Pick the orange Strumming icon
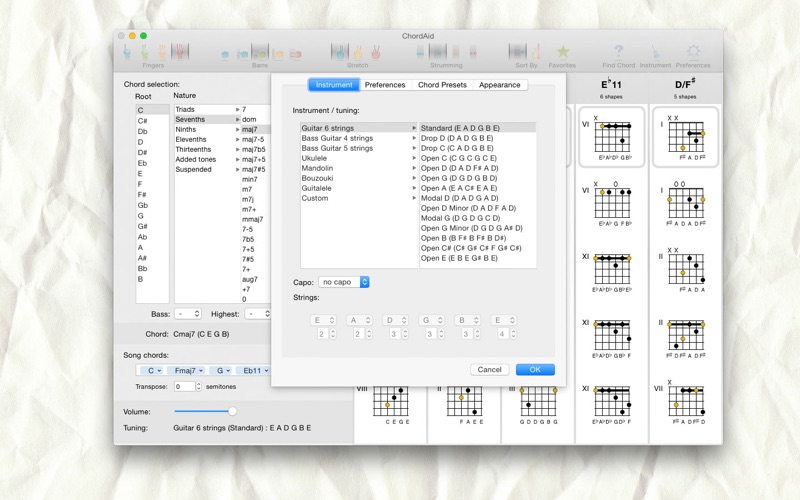The height and width of the screenshot is (500, 800). point(456,52)
